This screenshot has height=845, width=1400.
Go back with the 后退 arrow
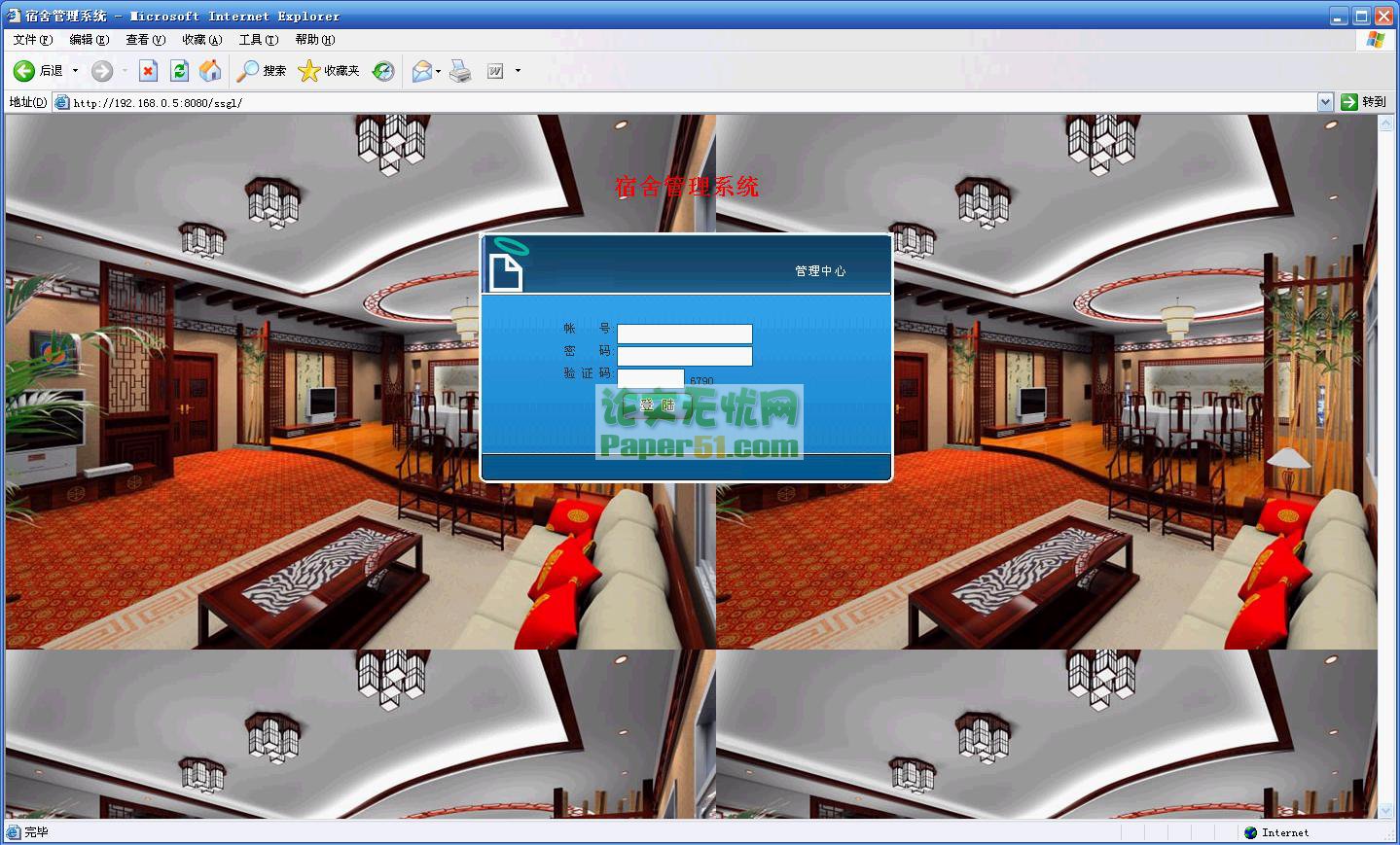[37, 71]
